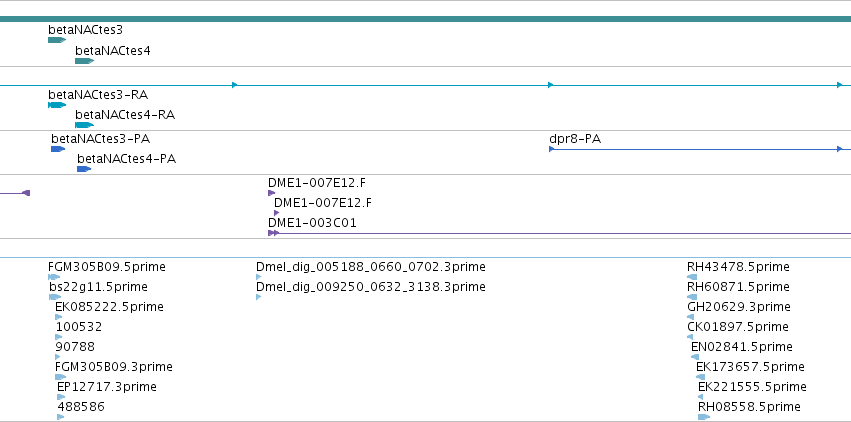This screenshot has height=422, width=851.
Task: Click the thick teal chromosome bar at top
Action: 426,19
